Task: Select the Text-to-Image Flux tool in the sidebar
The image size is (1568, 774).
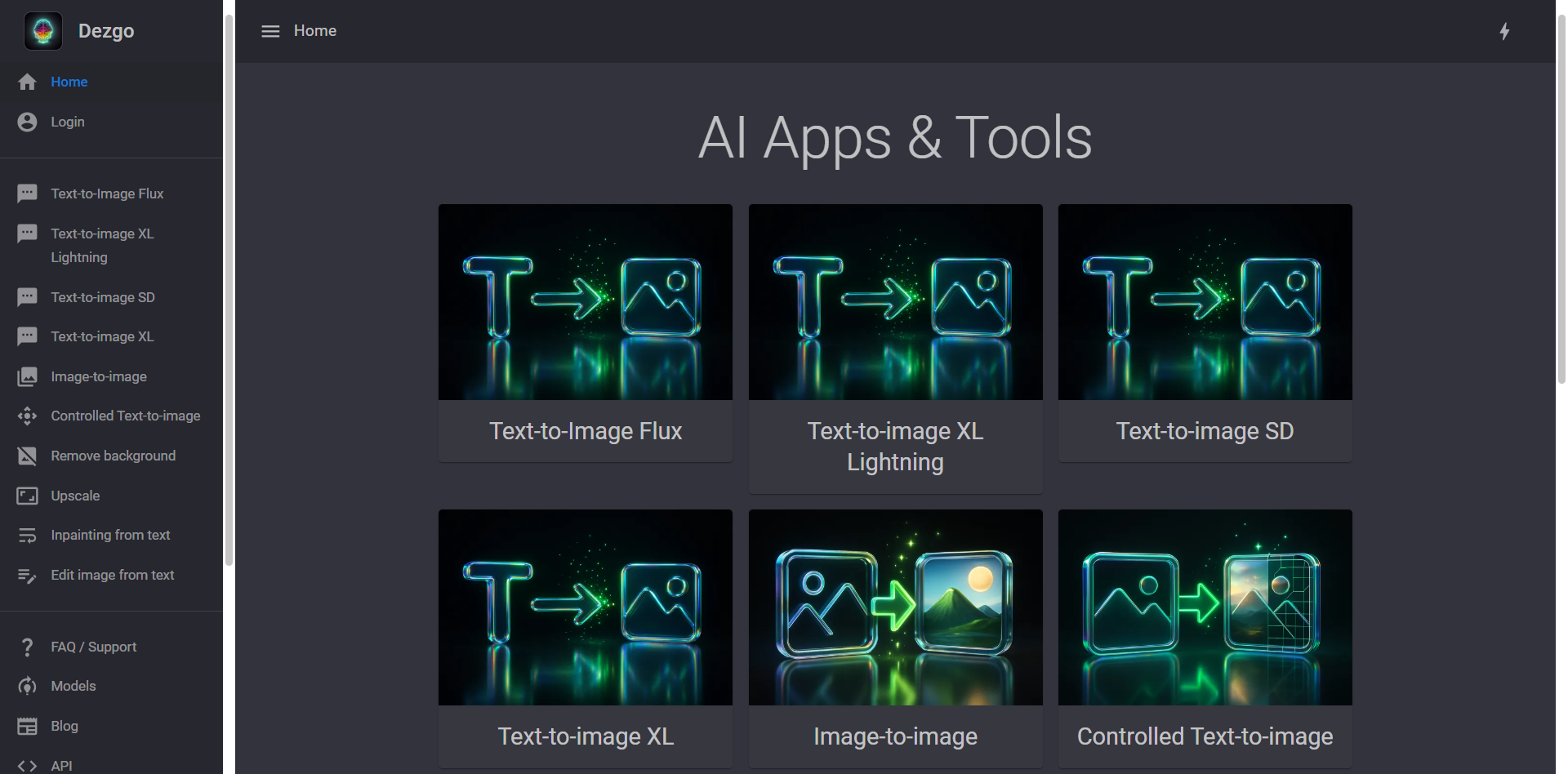Action: click(107, 193)
